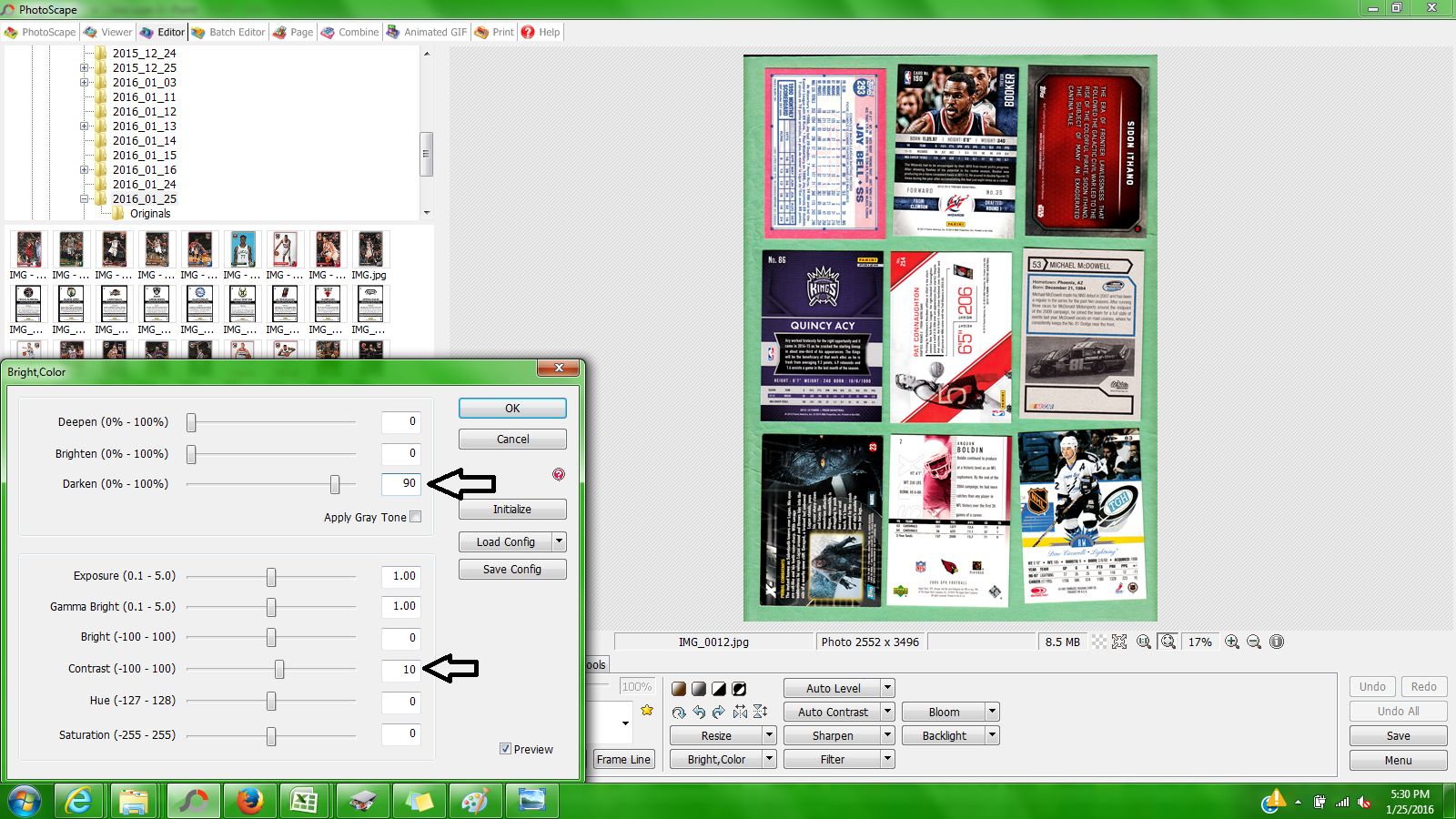The image size is (1456, 819).
Task: Confirm with the OK button
Action: tap(512, 409)
